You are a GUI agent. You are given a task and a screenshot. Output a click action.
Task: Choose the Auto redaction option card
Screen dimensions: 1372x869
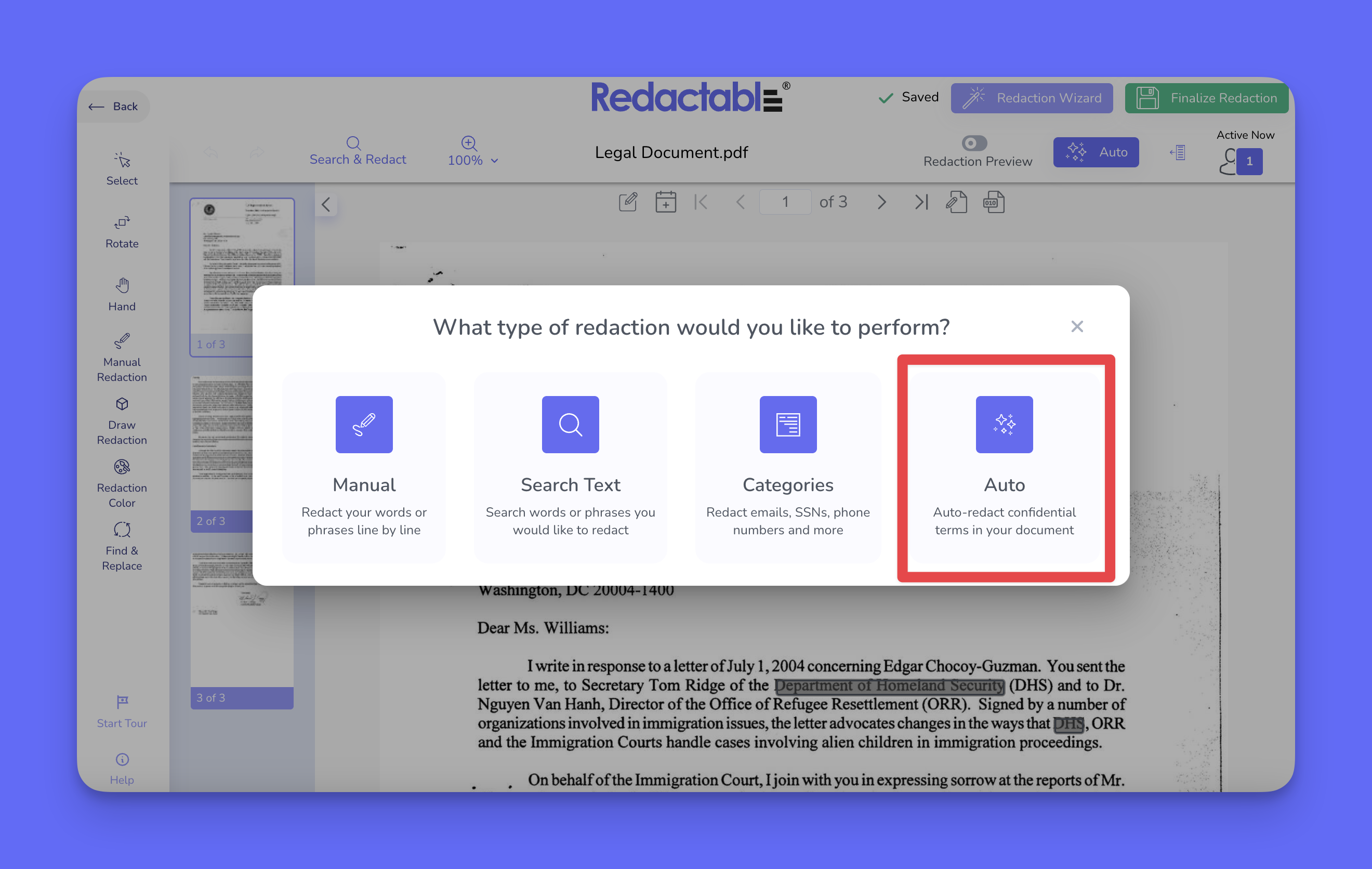point(1004,467)
